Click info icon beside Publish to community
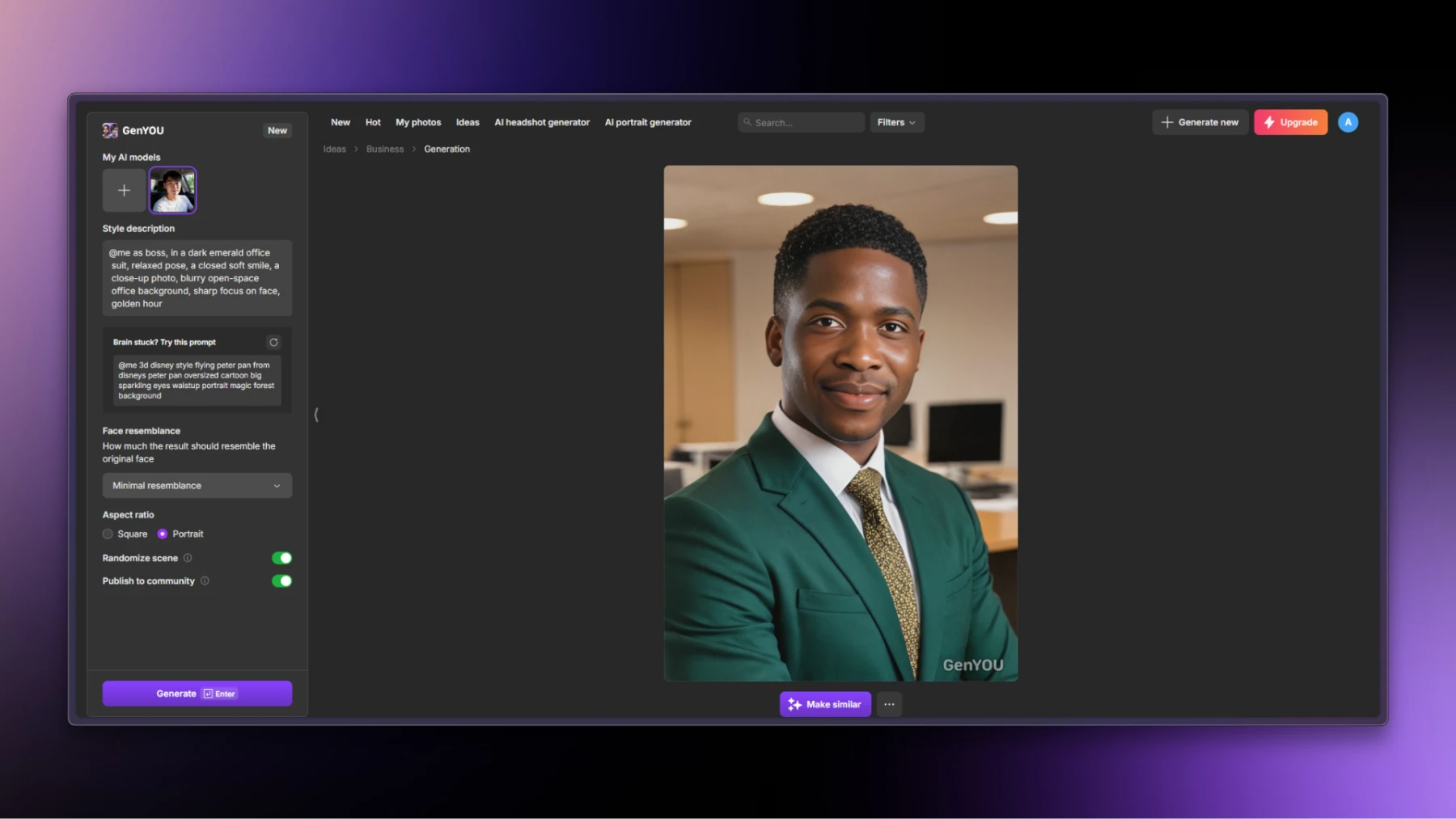 click(205, 580)
